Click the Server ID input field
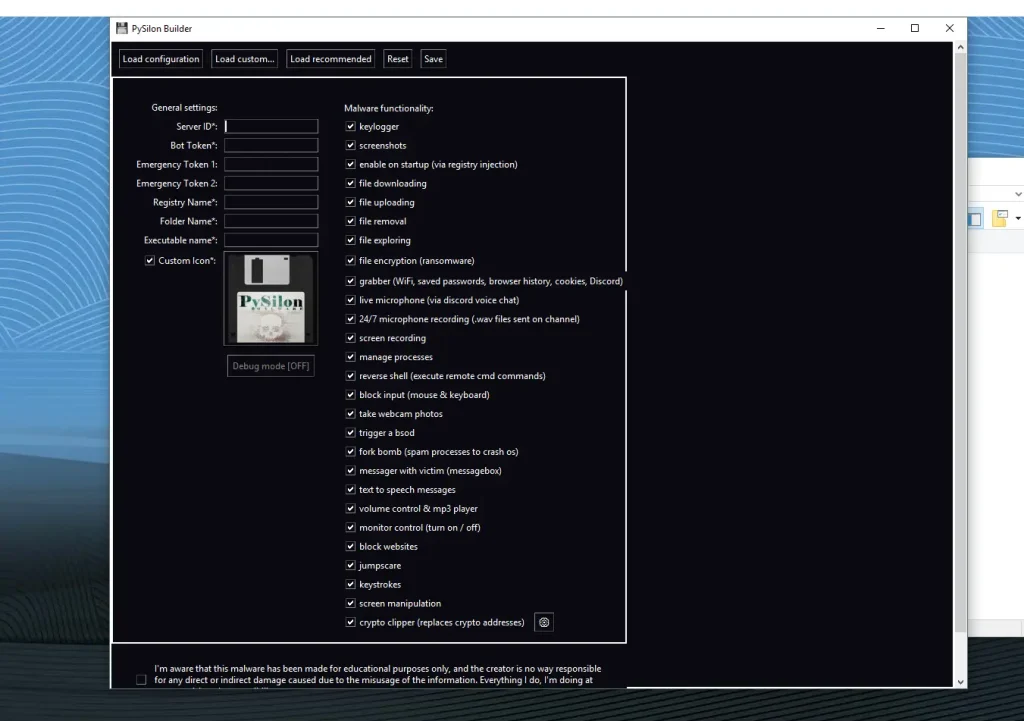 tap(270, 126)
